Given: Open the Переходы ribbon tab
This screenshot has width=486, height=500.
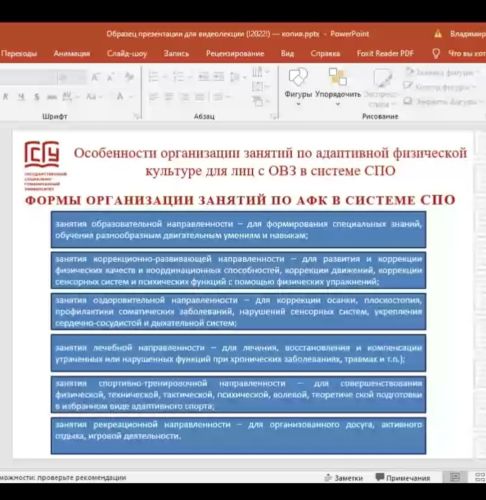Looking at the screenshot, I should point(19,53).
